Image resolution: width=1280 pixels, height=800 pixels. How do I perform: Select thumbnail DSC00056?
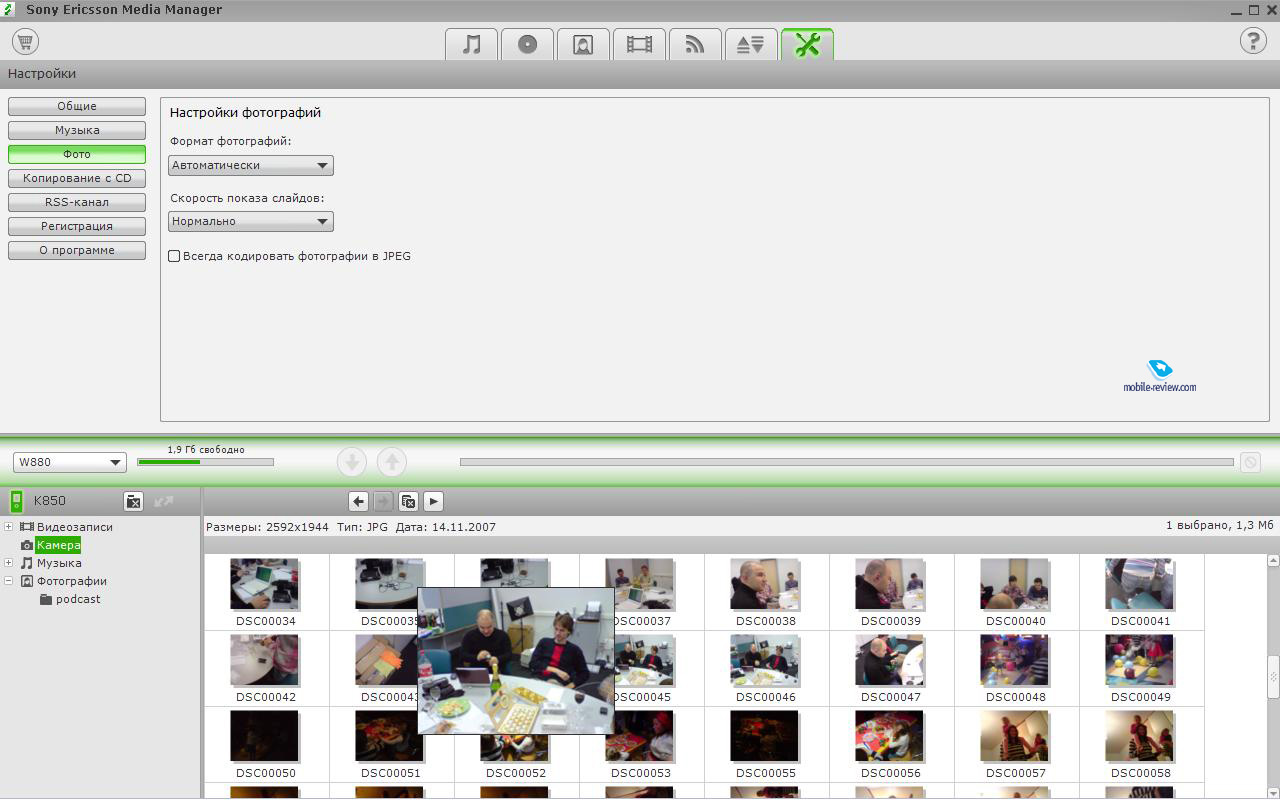[x=890, y=736]
